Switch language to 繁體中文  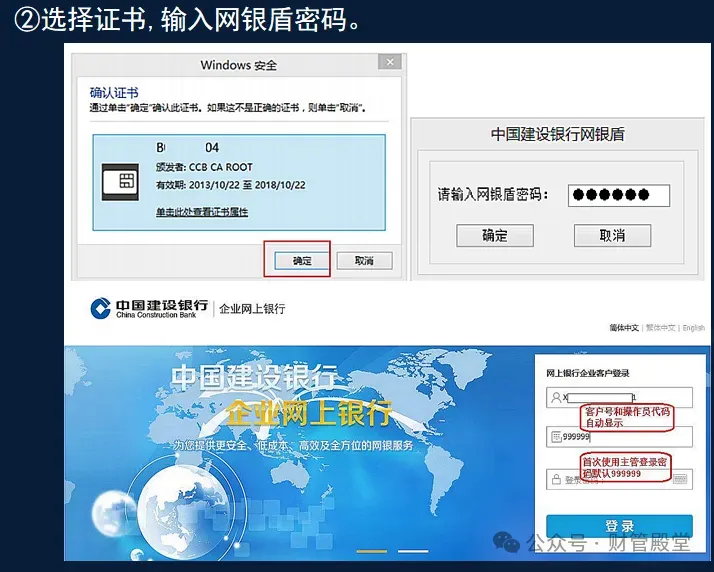660,328
